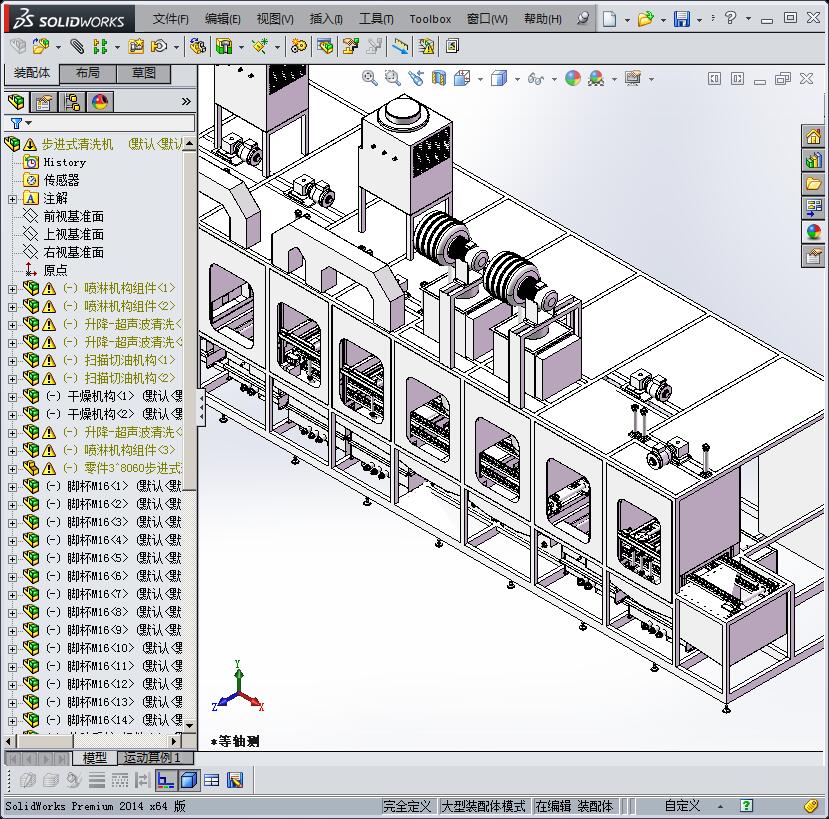Viewport: 829px width, 819px height.
Task: Click the horizontal scrollbar right arrow
Action: pyautogui.click(x=174, y=741)
